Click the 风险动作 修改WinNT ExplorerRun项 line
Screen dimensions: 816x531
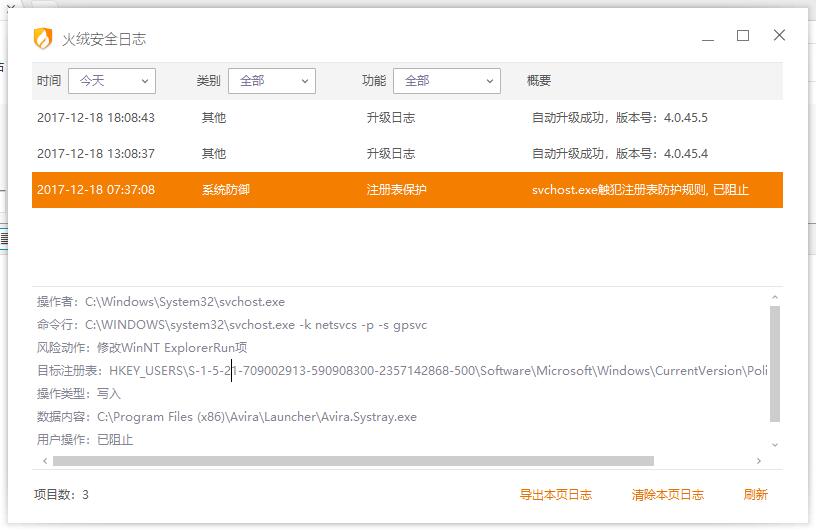point(142,348)
